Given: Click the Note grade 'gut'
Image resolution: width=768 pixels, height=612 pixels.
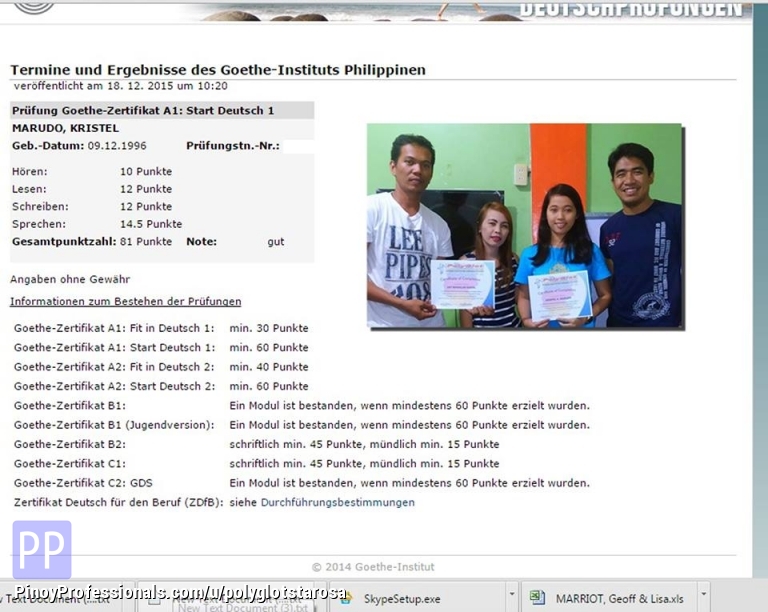Looking at the screenshot, I should pyautogui.click(x=276, y=242).
